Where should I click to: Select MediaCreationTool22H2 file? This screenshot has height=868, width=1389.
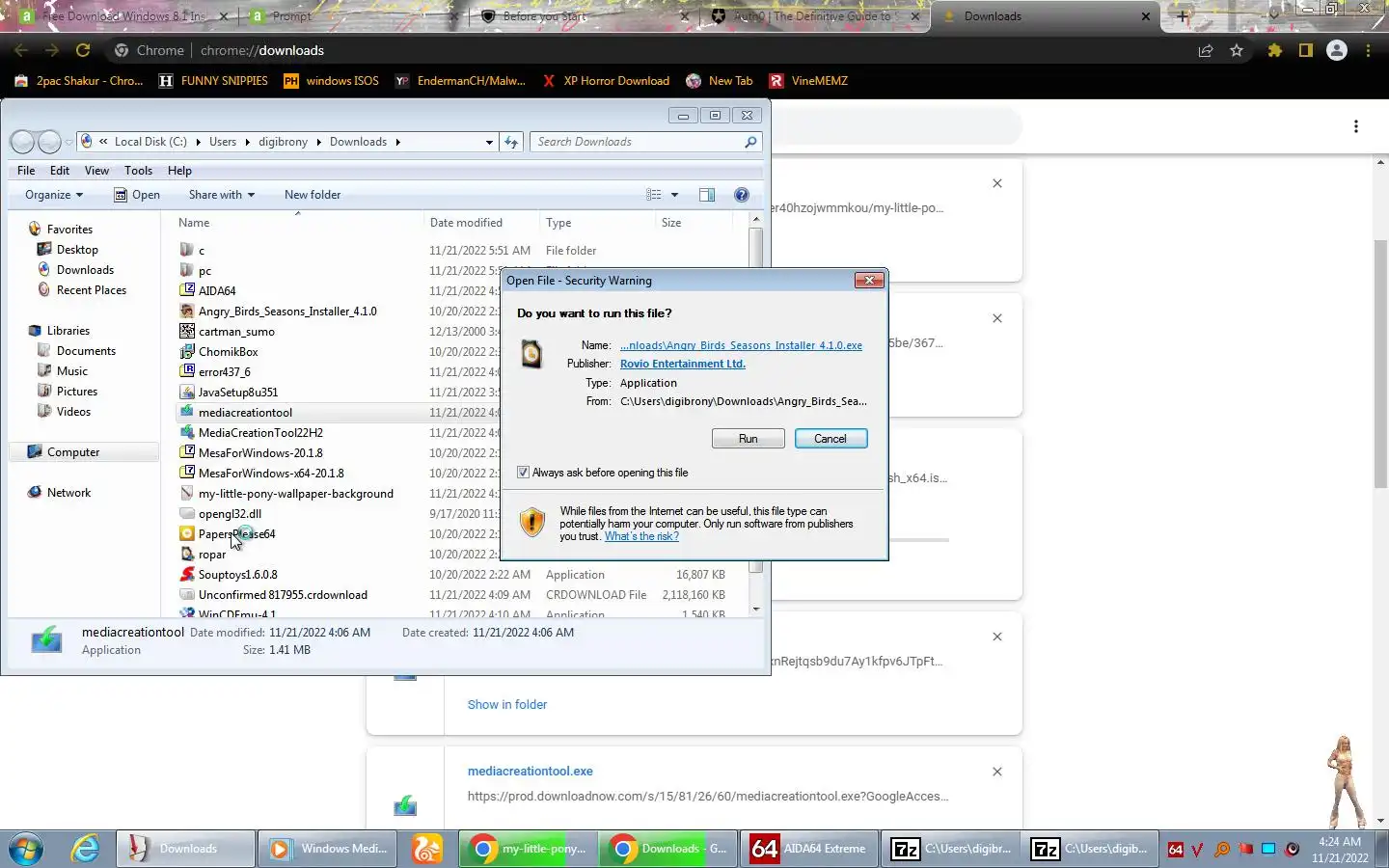click(x=260, y=432)
